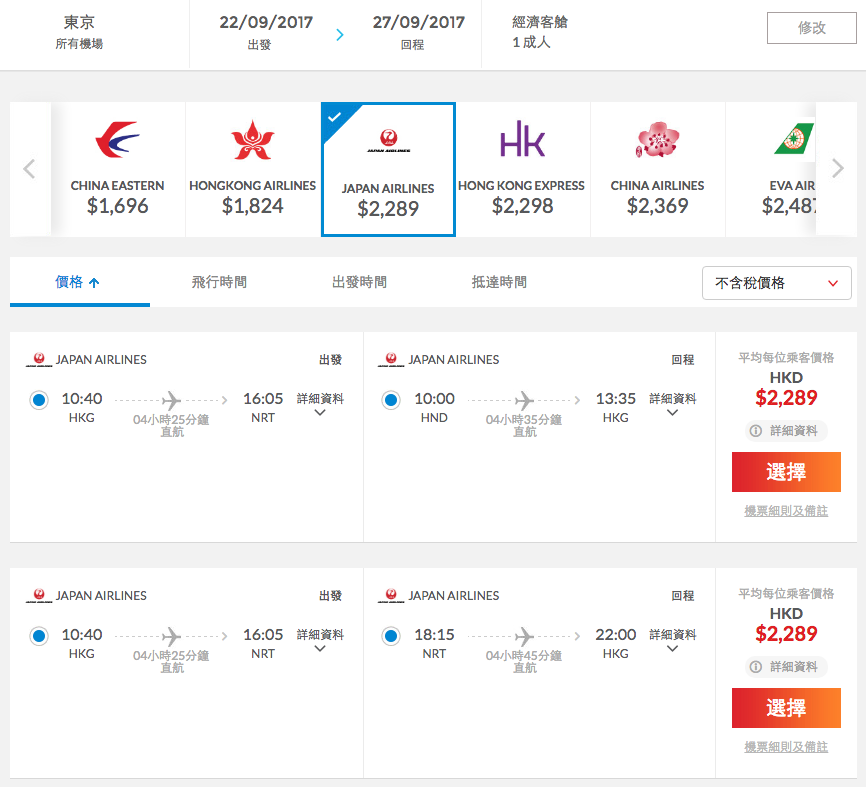The image size is (866, 787).
Task: Select first outbound 10:40 HKG flight radio
Action: coord(39,399)
